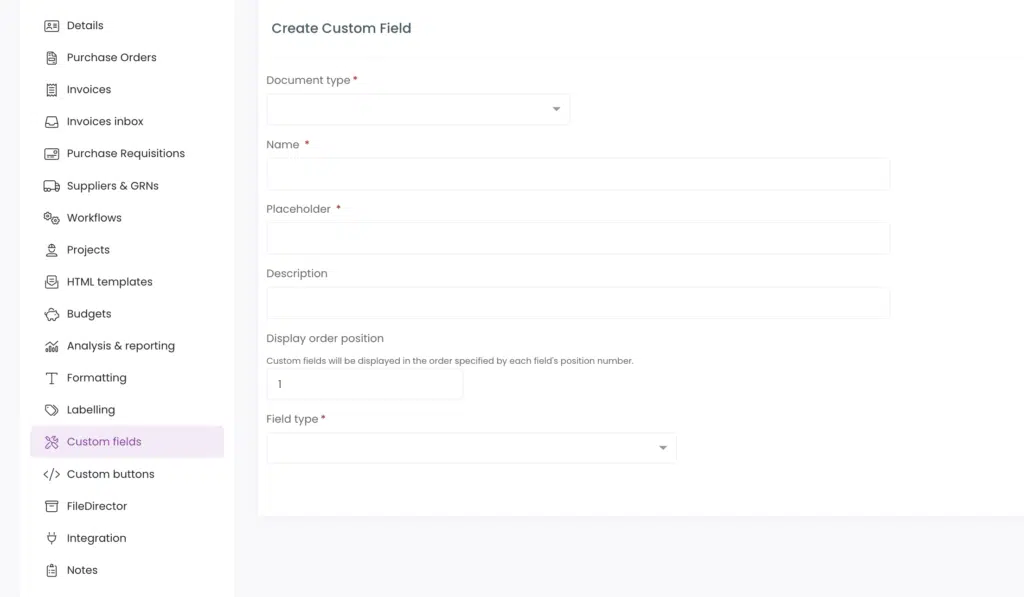Click the Labelling tag icon

[52, 410]
